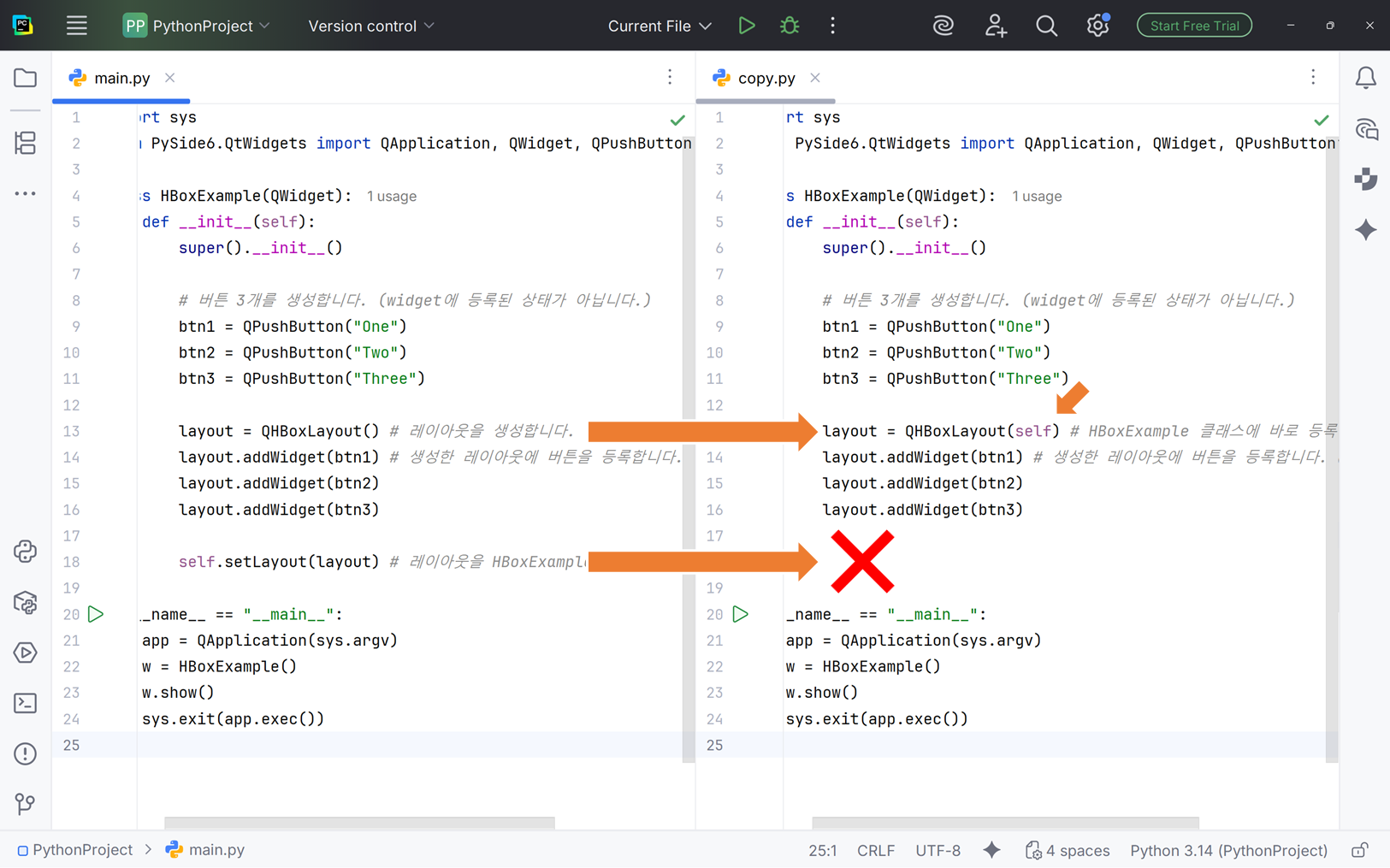Click 'sys.exit(app.exec())' in copy.py

point(877,719)
